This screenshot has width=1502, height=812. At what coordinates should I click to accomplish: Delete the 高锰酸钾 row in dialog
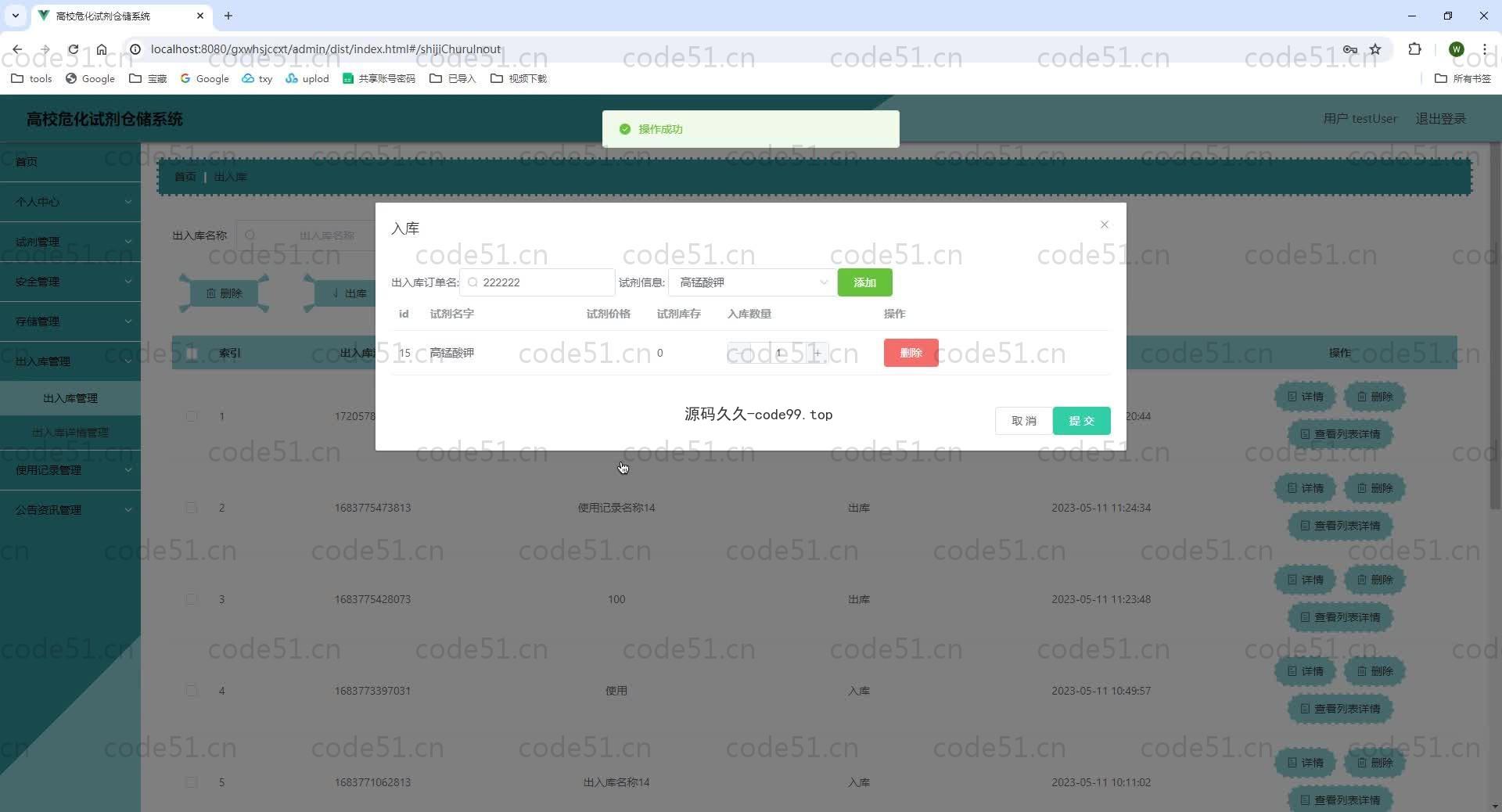[x=911, y=353]
